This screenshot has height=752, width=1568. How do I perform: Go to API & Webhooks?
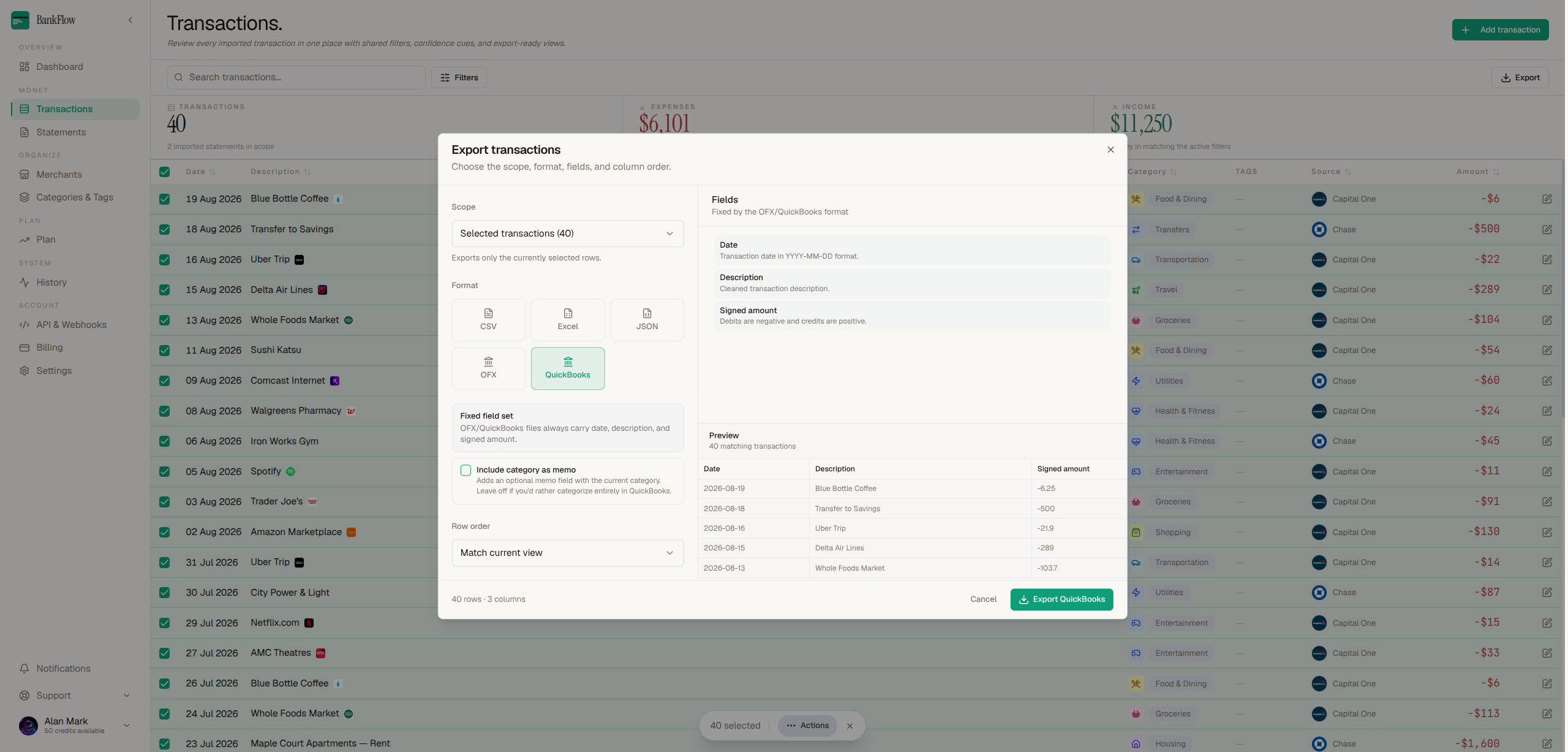pos(75,325)
